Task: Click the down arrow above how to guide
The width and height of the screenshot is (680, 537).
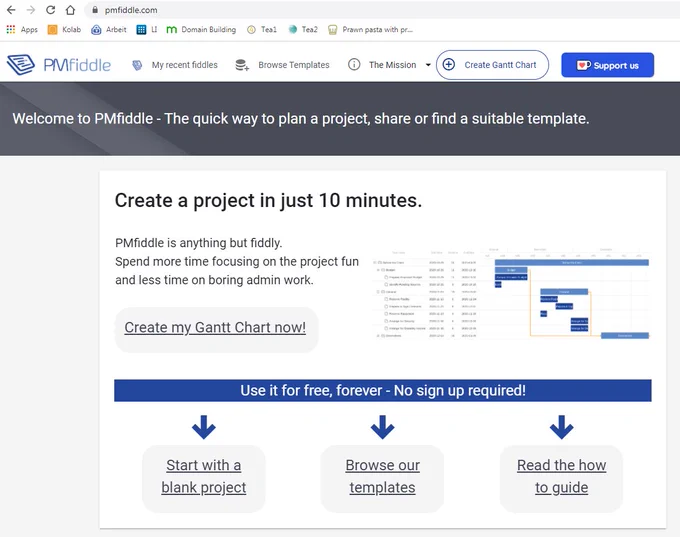Action: point(562,427)
